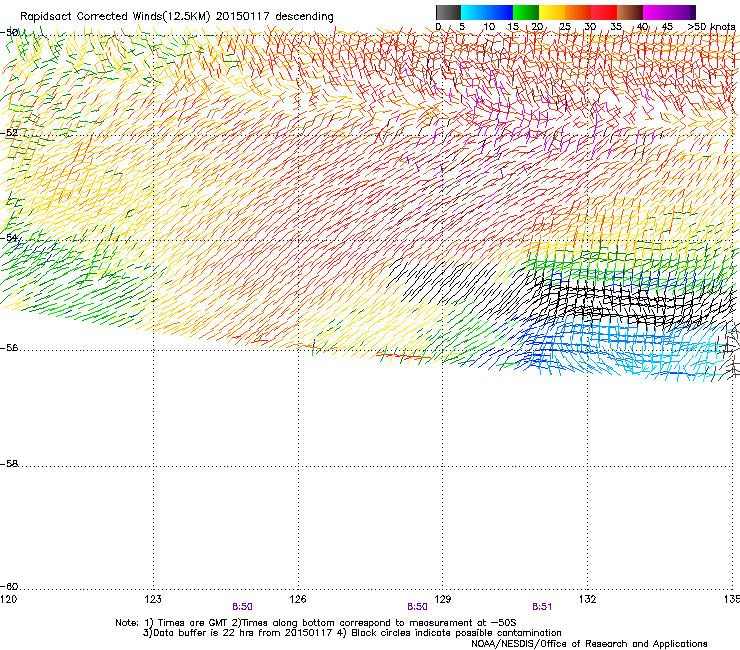740x650 pixels.
Task: Click the '-54' latitude label
Action: [9, 238]
